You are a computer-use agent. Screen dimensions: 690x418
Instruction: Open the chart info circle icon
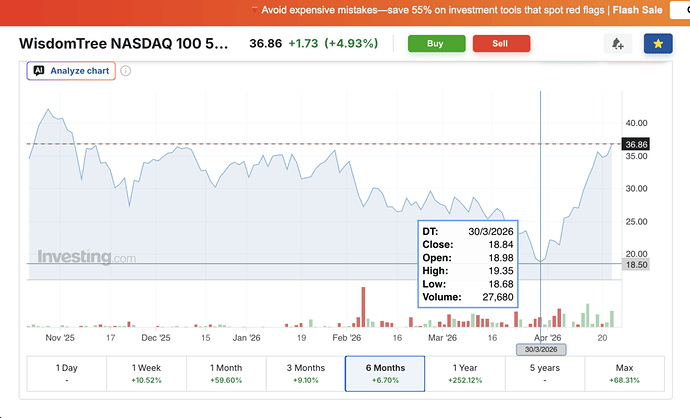pyautogui.click(x=125, y=71)
